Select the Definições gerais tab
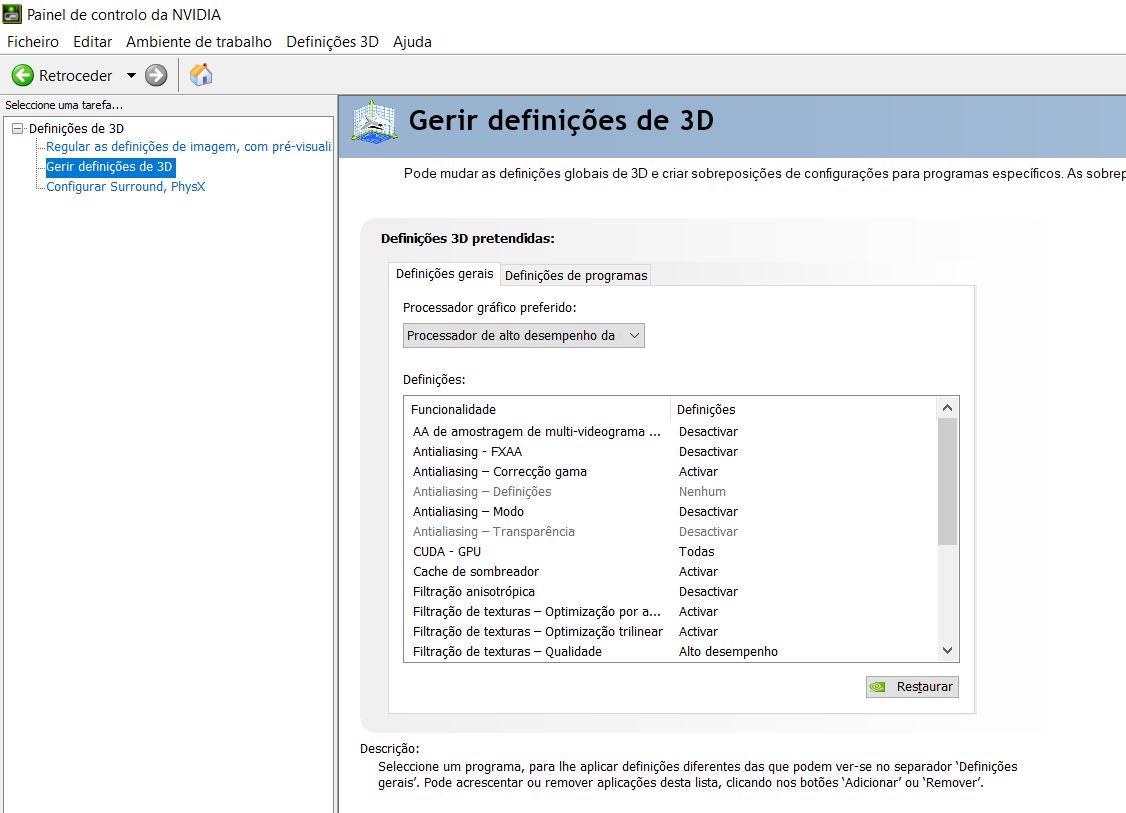 pyautogui.click(x=444, y=274)
